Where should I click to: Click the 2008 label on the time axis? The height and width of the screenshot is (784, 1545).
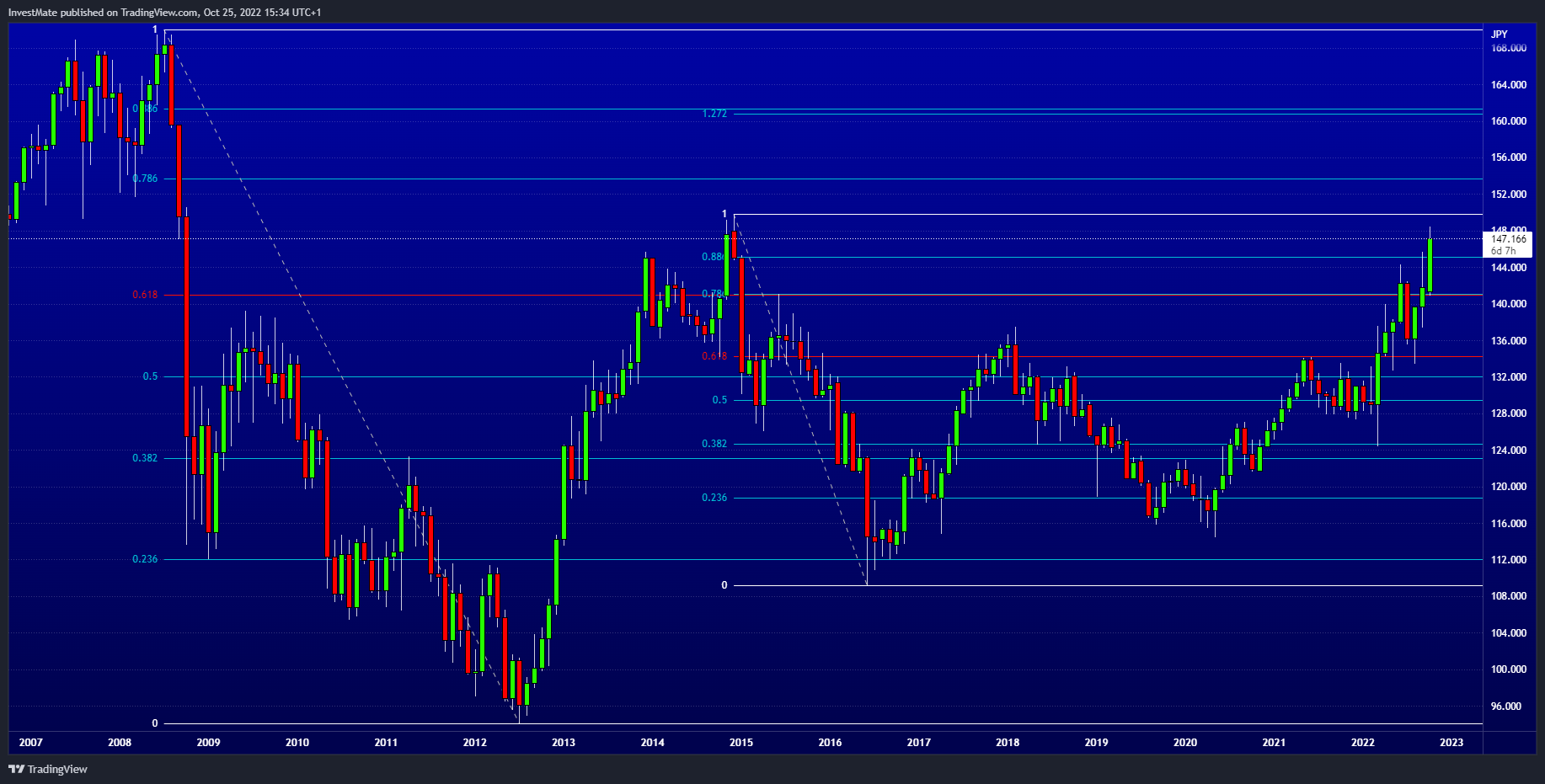click(x=120, y=743)
